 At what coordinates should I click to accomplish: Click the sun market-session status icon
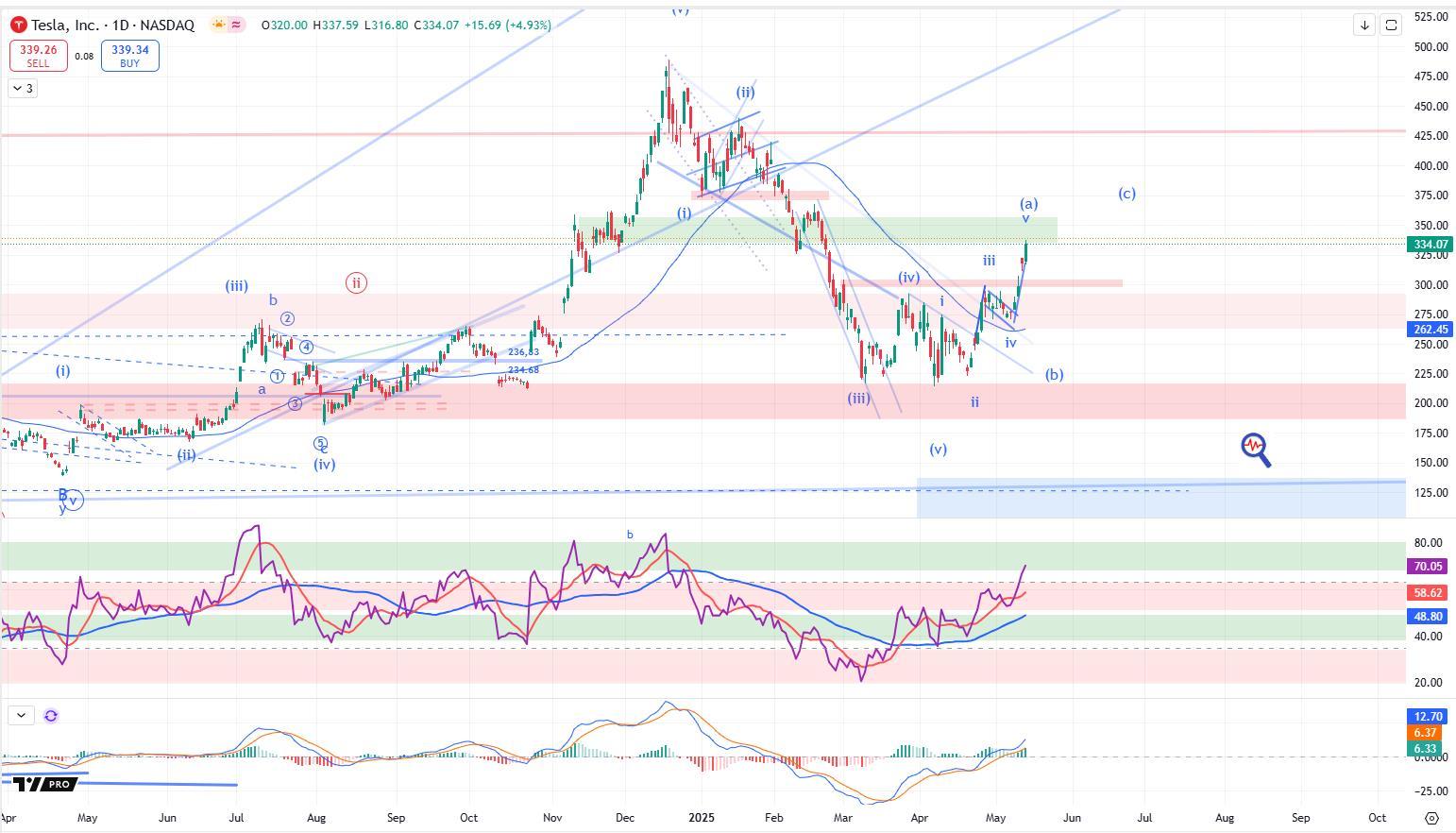click(219, 25)
